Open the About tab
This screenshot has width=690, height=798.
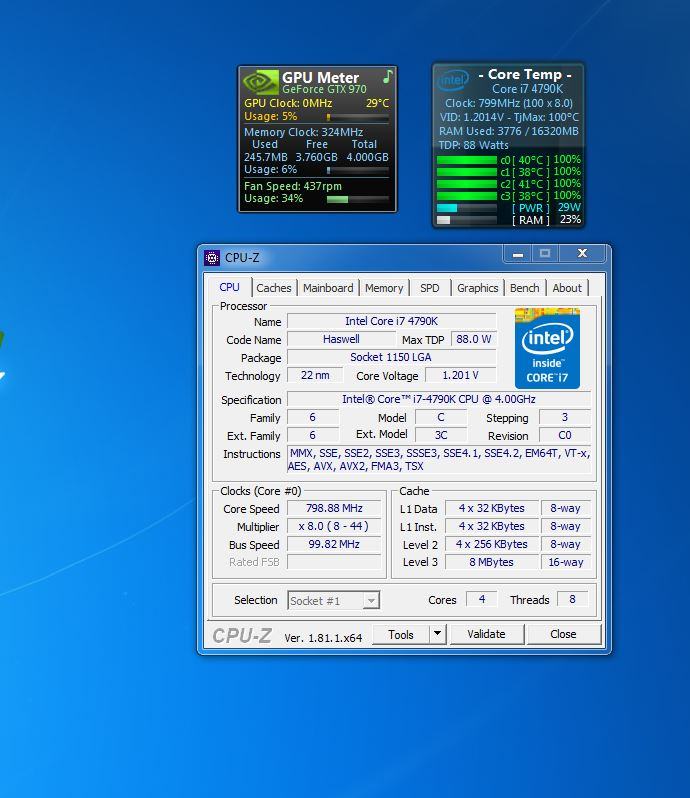point(567,288)
